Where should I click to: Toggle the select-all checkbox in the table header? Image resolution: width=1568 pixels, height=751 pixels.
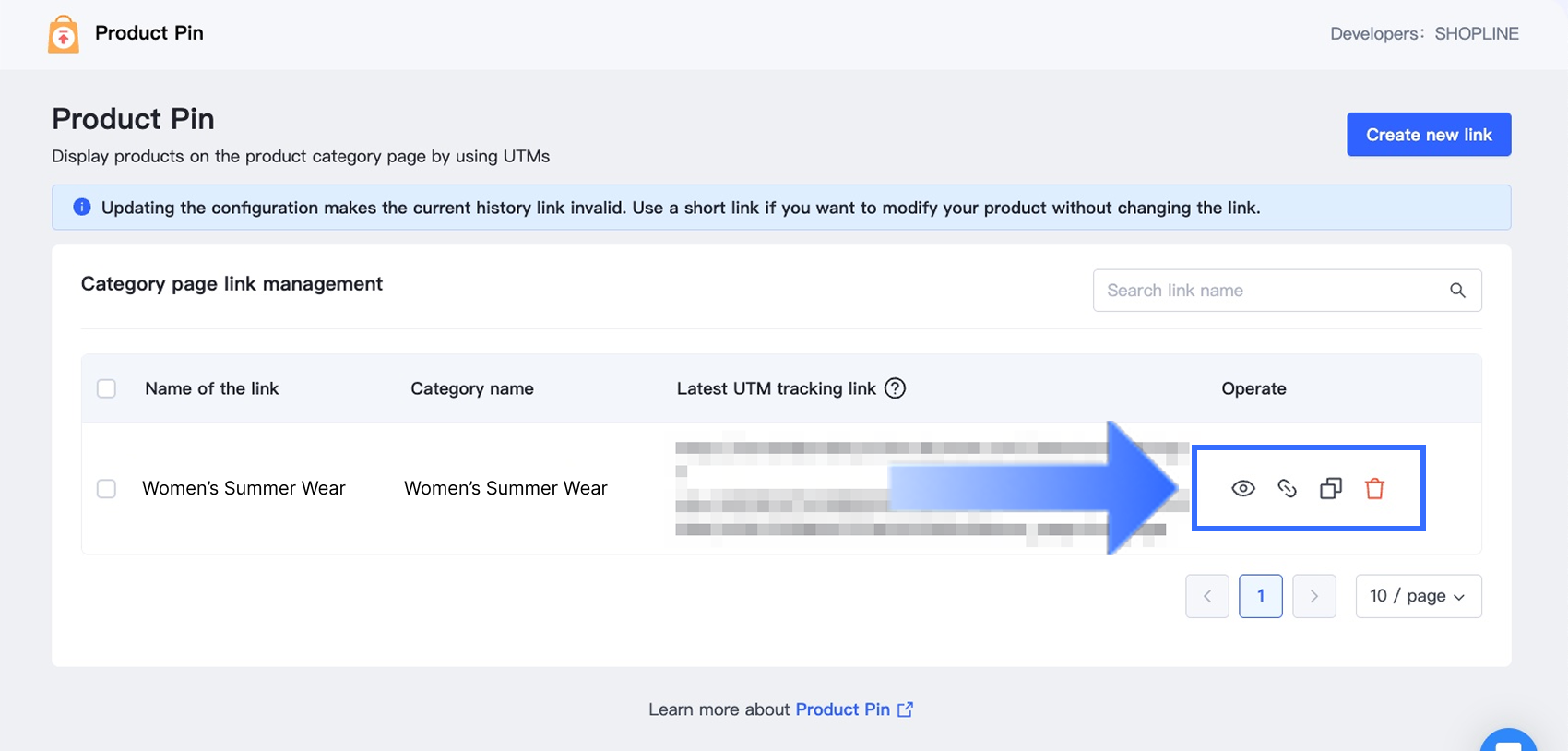tap(107, 388)
